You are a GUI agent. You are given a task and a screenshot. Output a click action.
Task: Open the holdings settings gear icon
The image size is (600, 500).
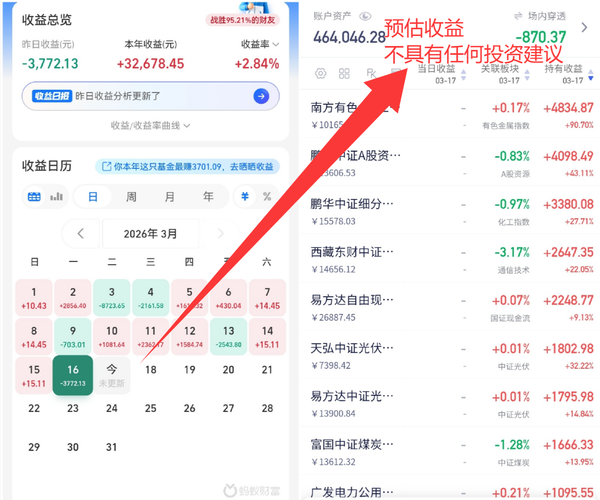click(321, 73)
